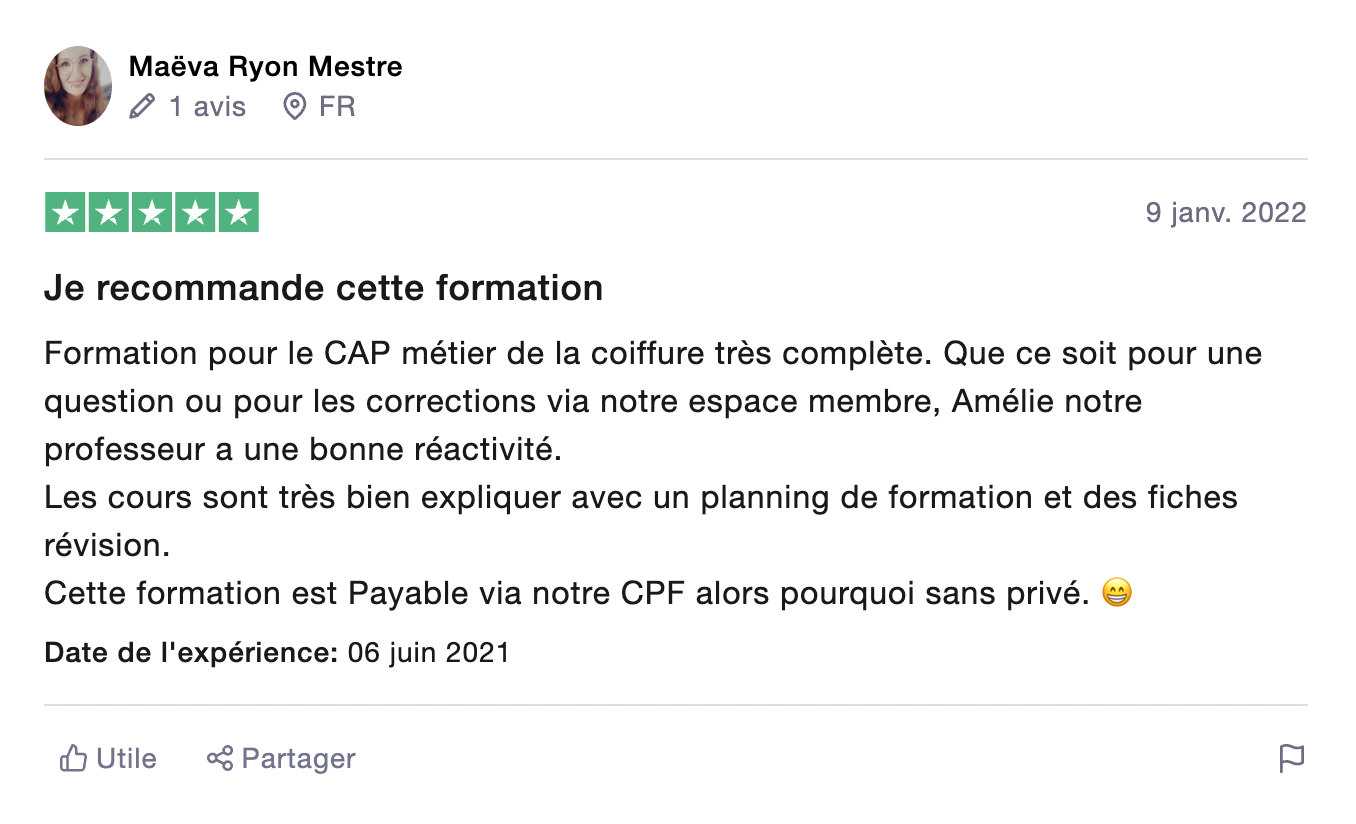Open Maëva Ryon Mestre's profile photo
Screen dimensions: 1356x824
[x=78, y=86]
